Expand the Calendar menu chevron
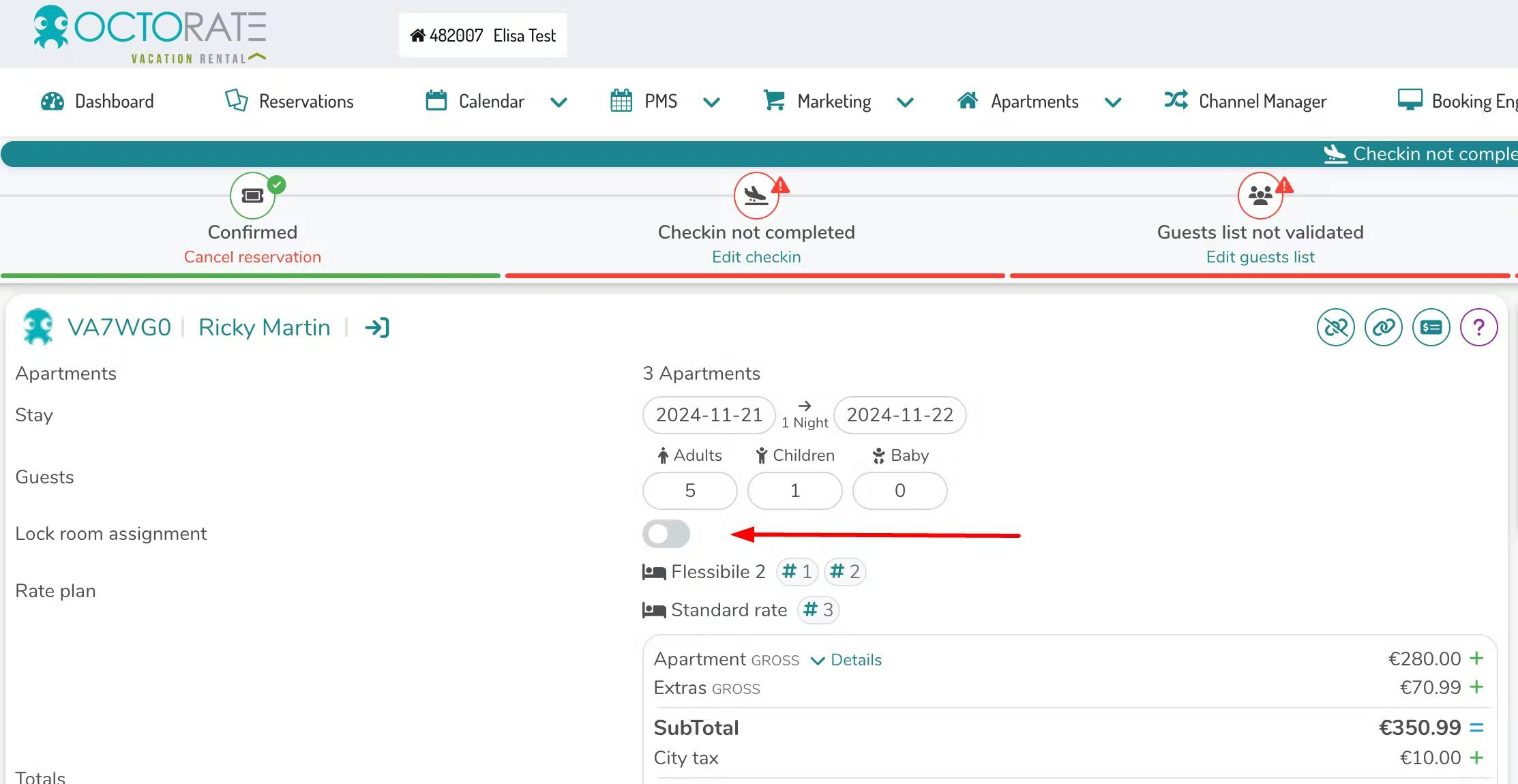The width and height of the screenshot is (1518, 784). tap(559, 103)
